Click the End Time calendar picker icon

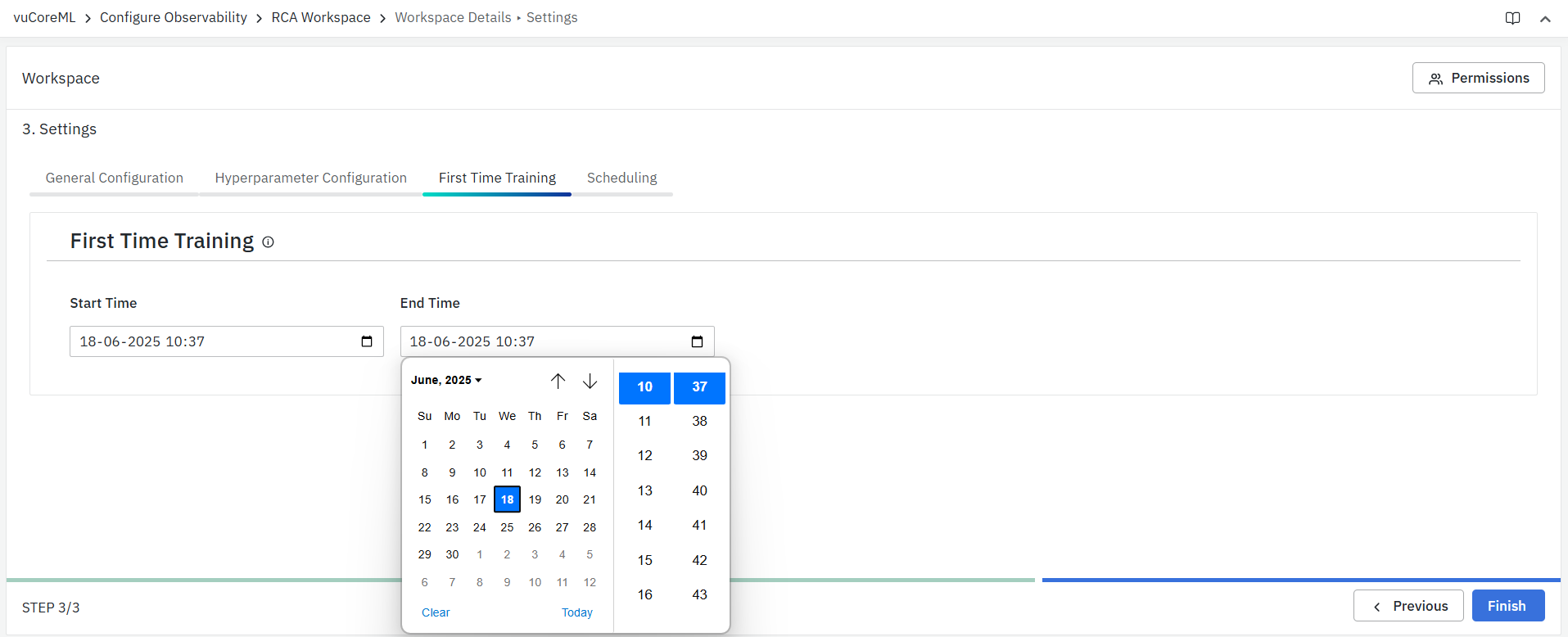tap(697, 341)
